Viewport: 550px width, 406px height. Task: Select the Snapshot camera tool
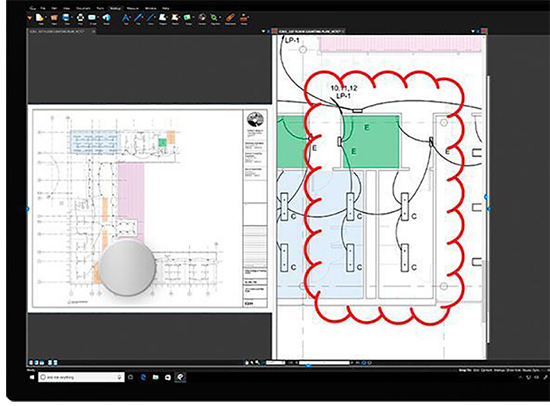click(x=201, y=18)
